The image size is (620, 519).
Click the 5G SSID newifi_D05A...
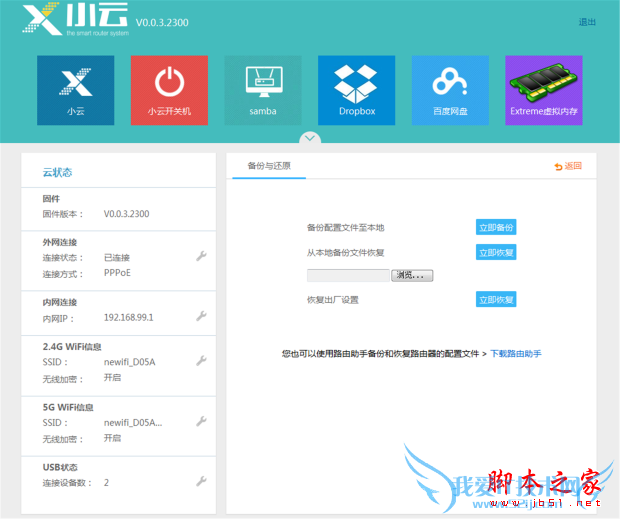133,423
